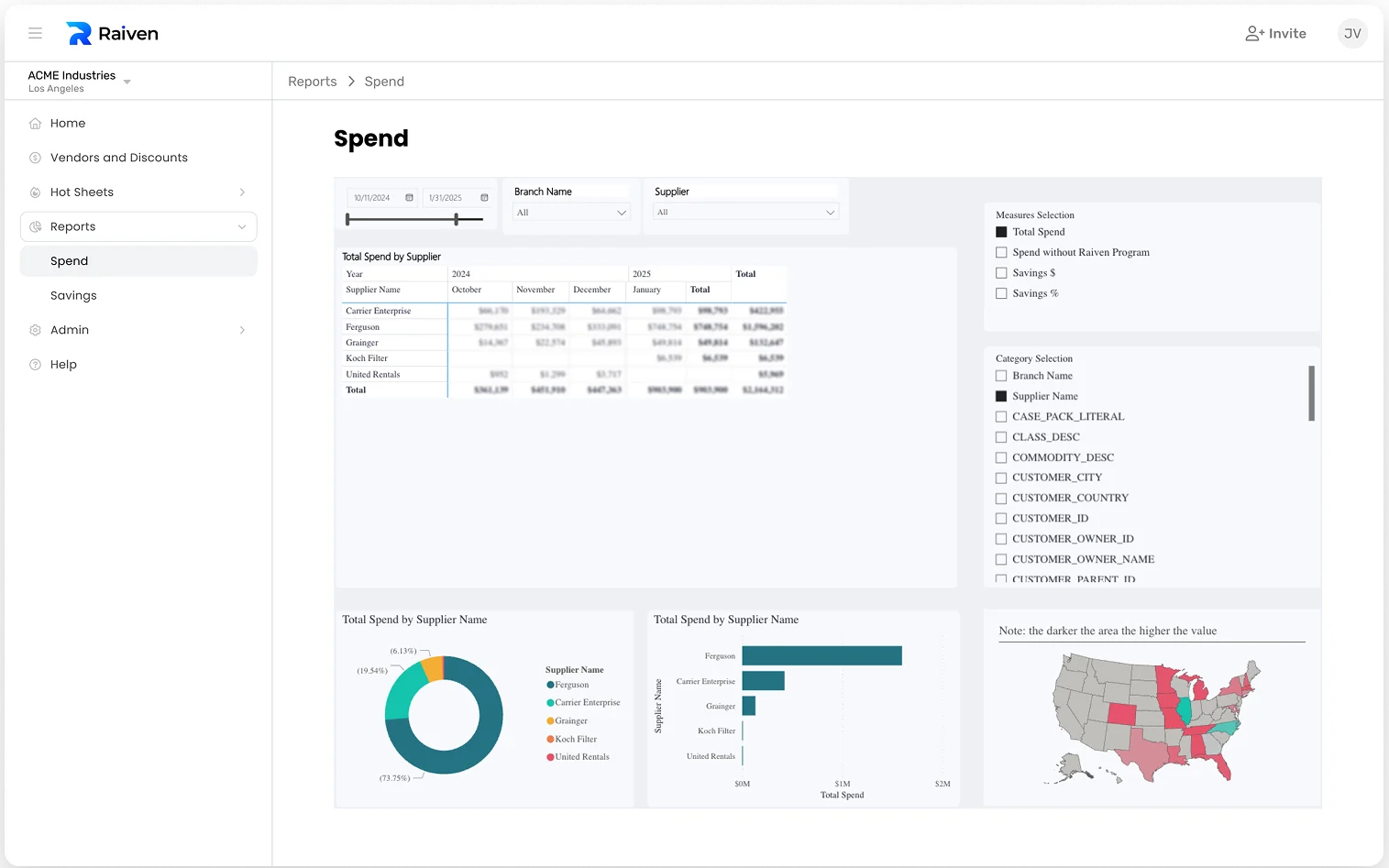Click the Koch Filter table row name
Screen dimensions: 1389x868
367,358
